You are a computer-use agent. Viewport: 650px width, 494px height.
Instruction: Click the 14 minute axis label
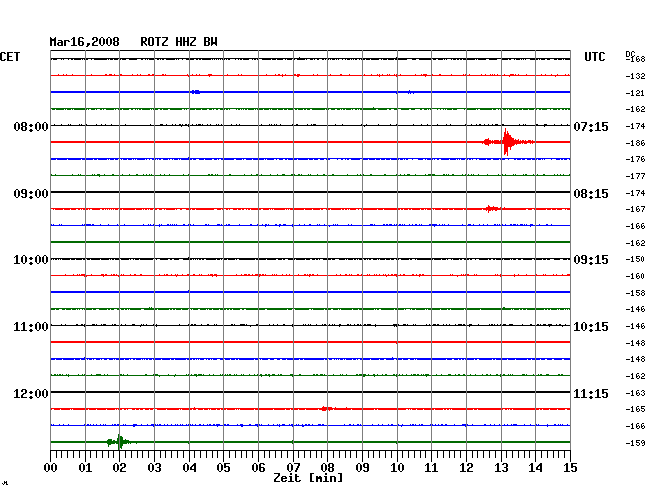click(x=535, y=468)
